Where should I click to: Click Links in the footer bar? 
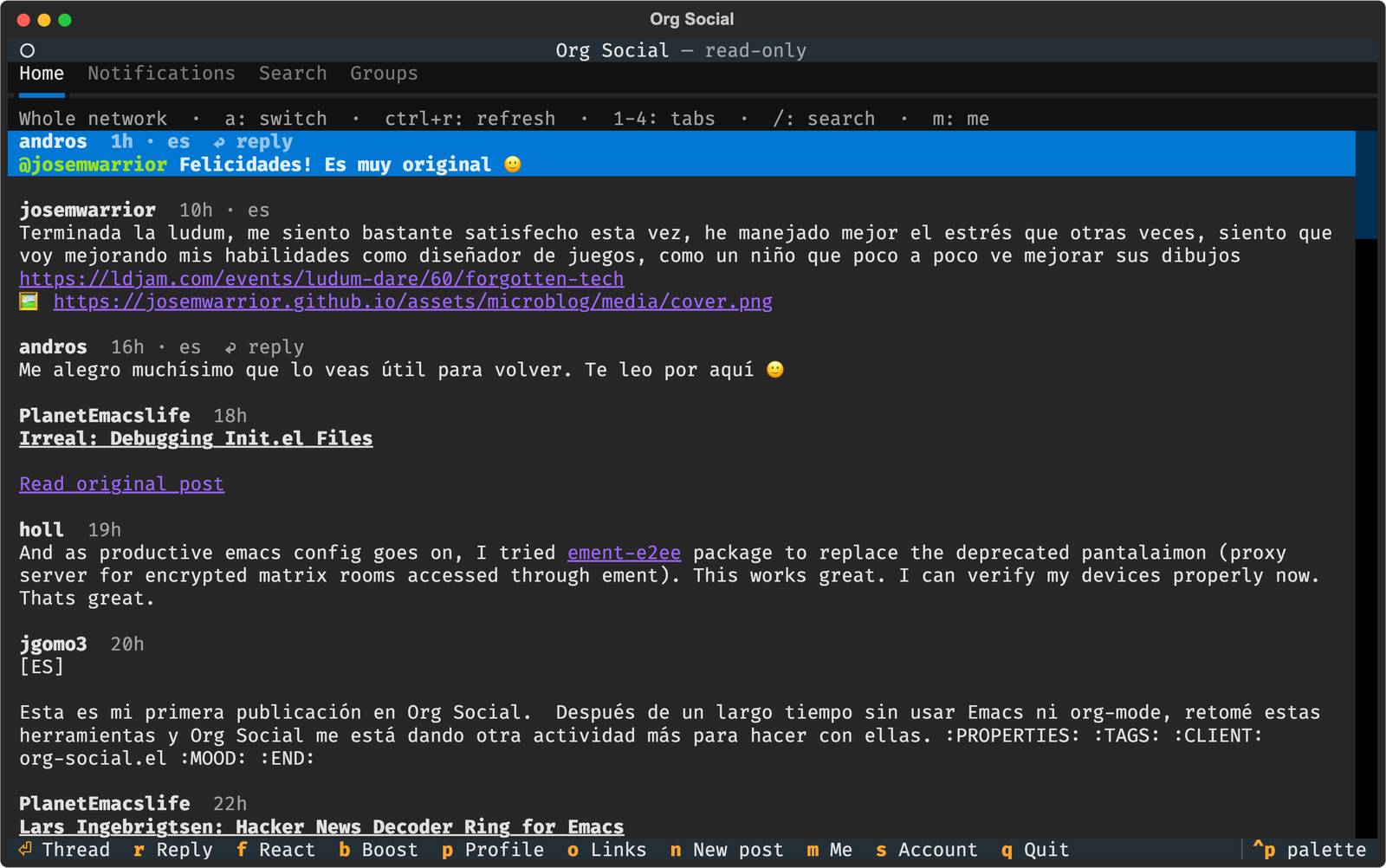pyautogui.click(x=619, y=850)
